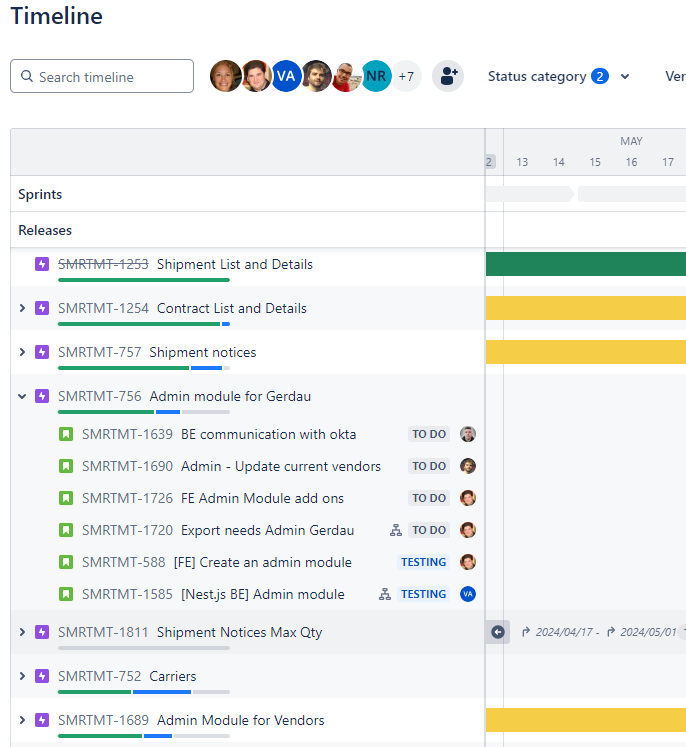Click yellow timeline bar for Admin Module for Vendors
This screenshot has width=686, height=747.
(x=586, y=720)
